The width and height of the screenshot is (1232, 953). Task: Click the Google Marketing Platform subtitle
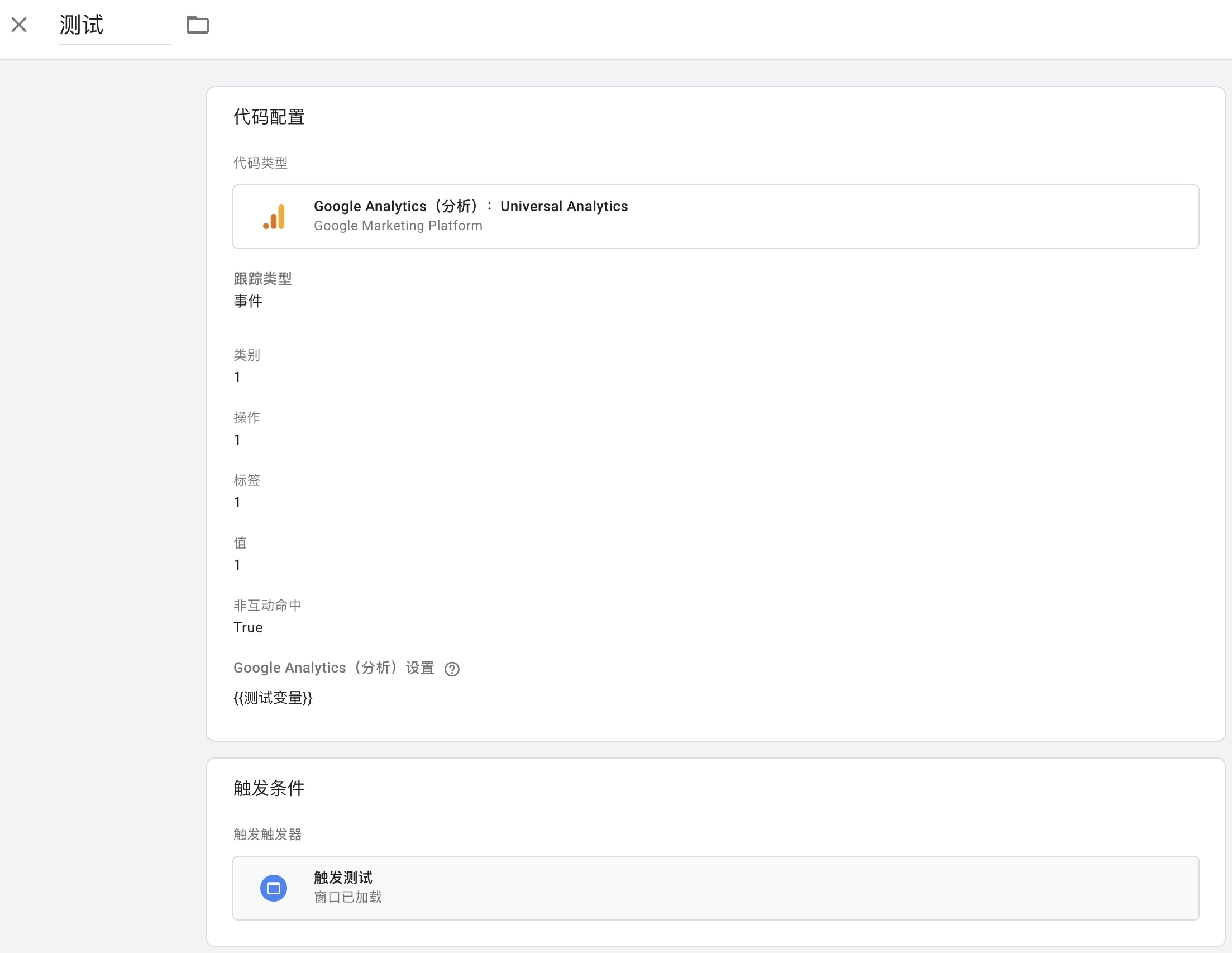[398, 226]
